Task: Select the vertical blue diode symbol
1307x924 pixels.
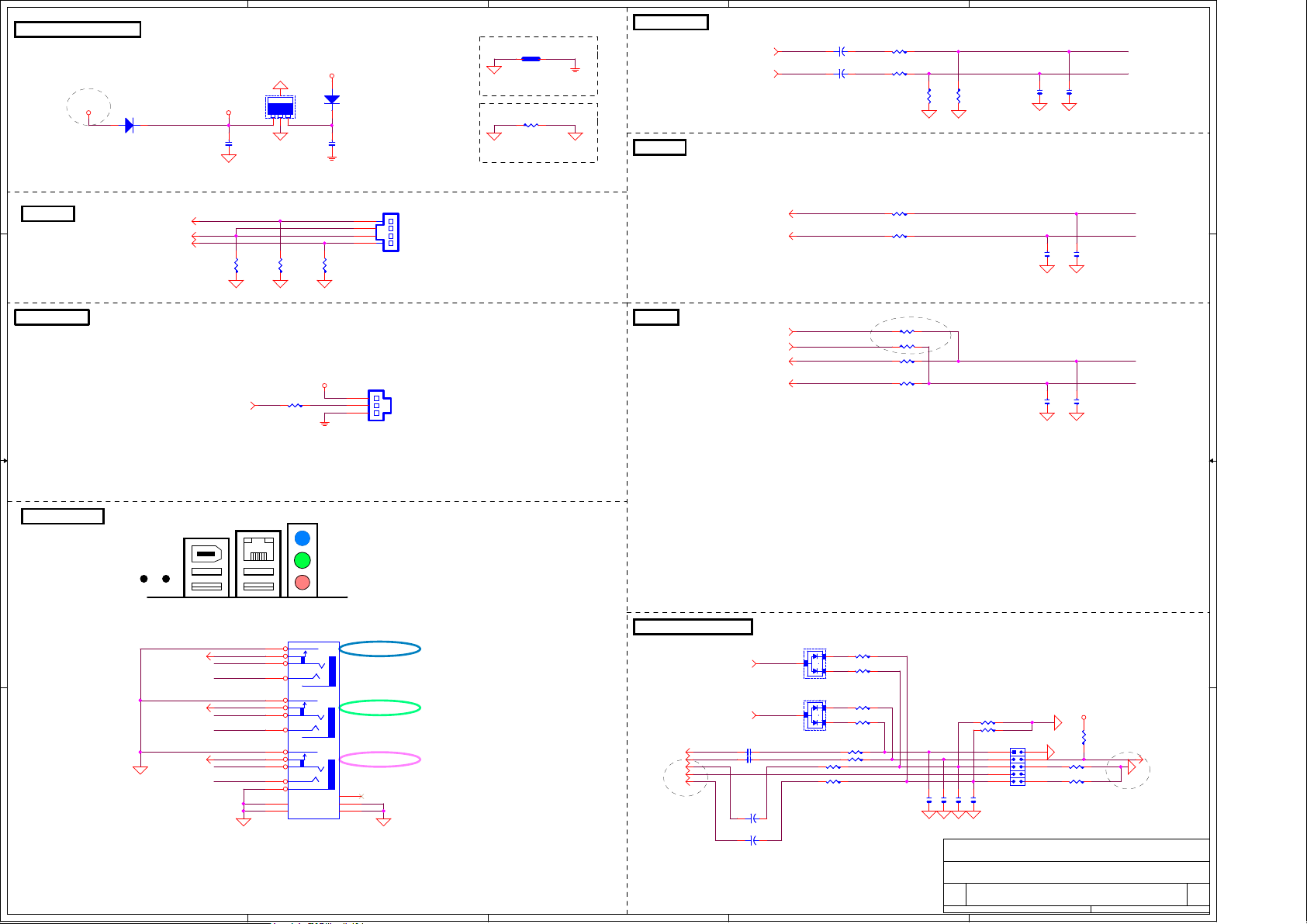Action: (x=332, y=99)
